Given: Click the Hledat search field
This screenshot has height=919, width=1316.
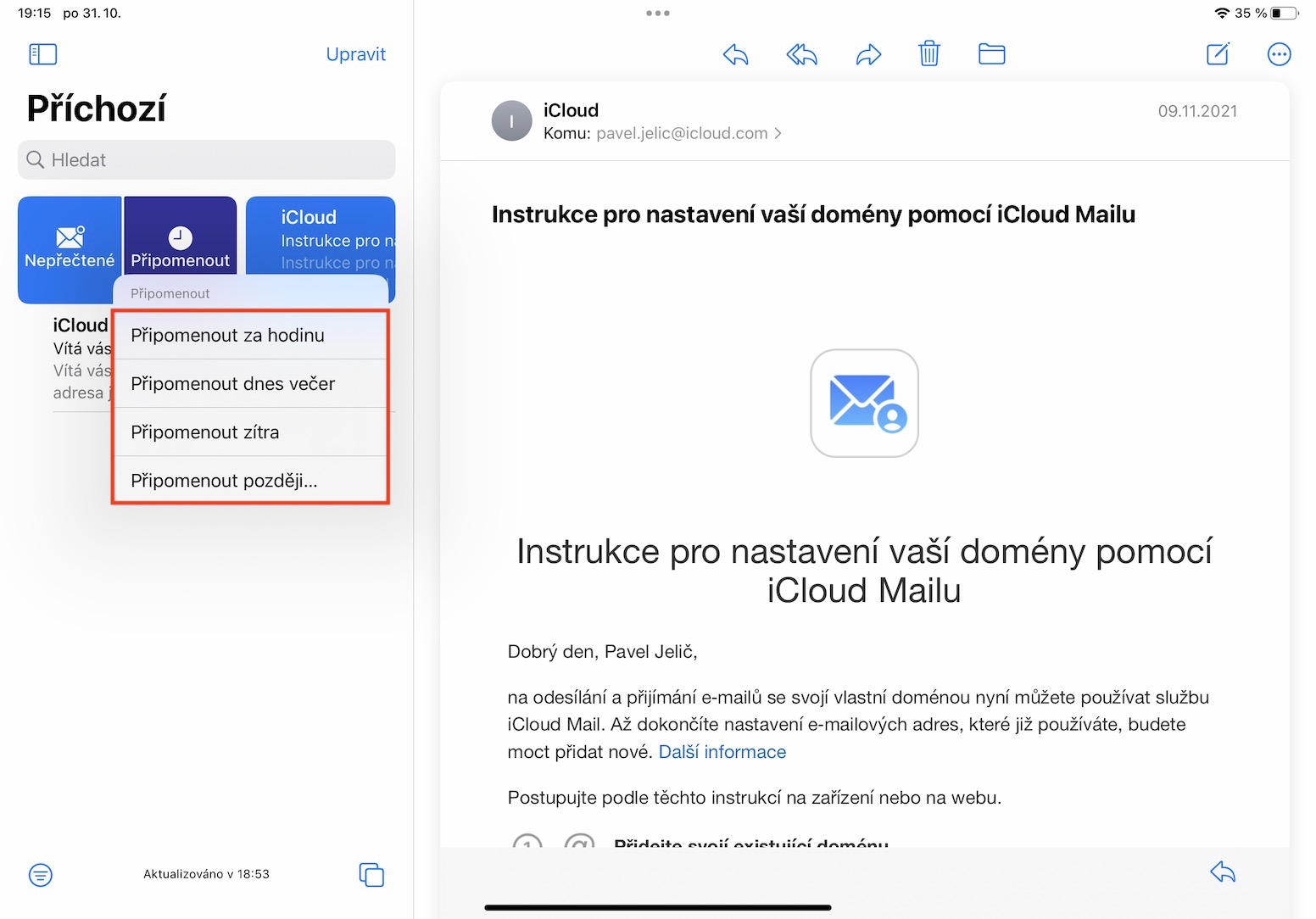Looking at the screenshot, I should tap(206, 159).
